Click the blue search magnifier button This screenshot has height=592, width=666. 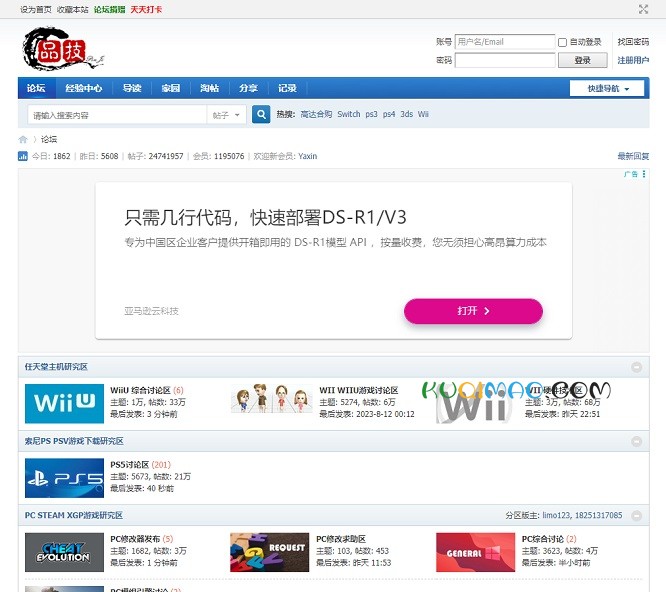261,114
